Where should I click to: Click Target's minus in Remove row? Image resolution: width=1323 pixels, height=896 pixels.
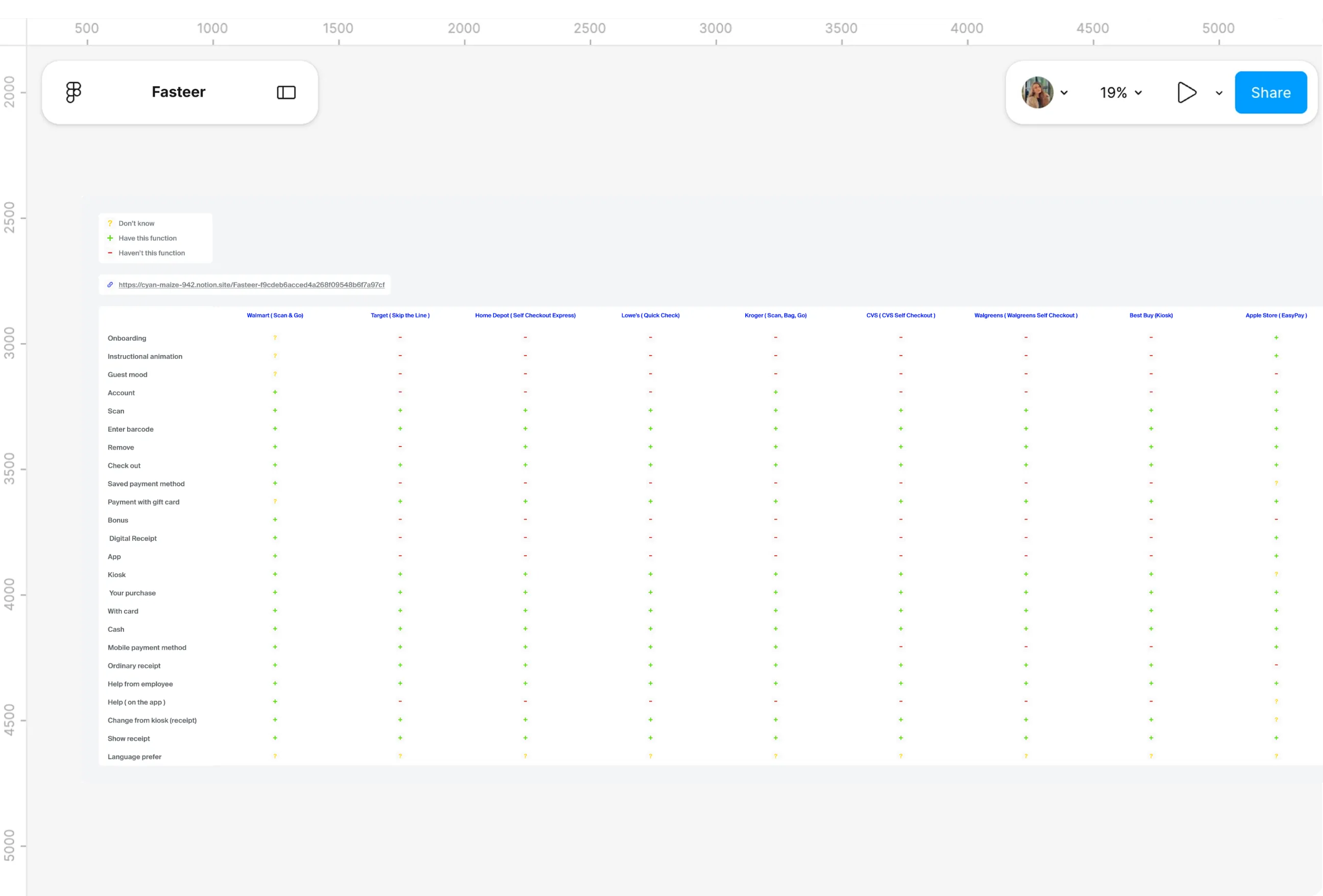pos(400,447)
